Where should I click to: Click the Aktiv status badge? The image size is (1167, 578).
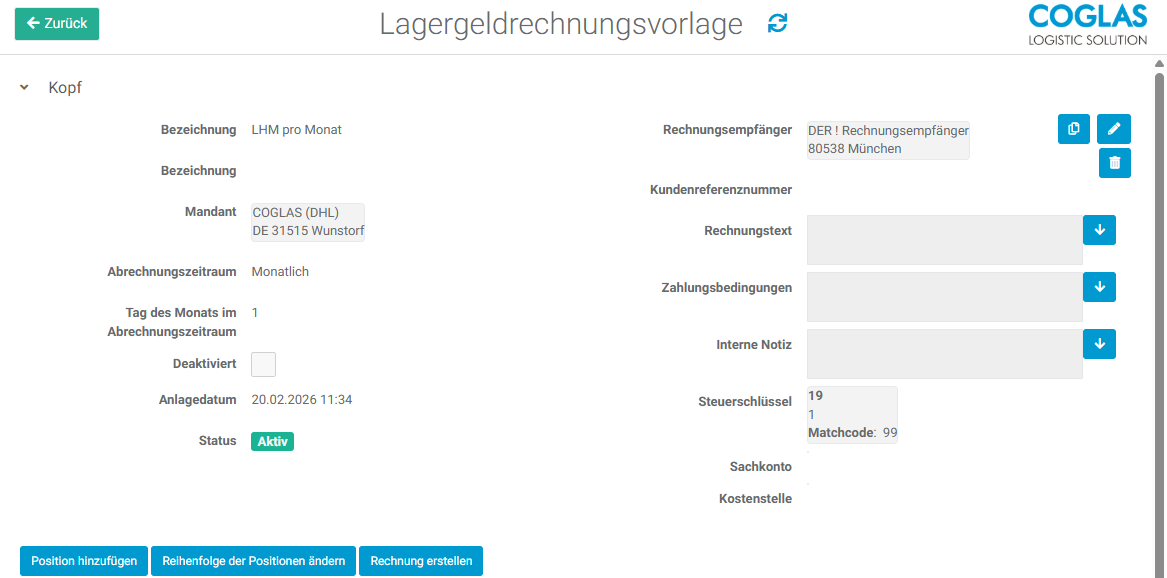(x=272, y=440)
